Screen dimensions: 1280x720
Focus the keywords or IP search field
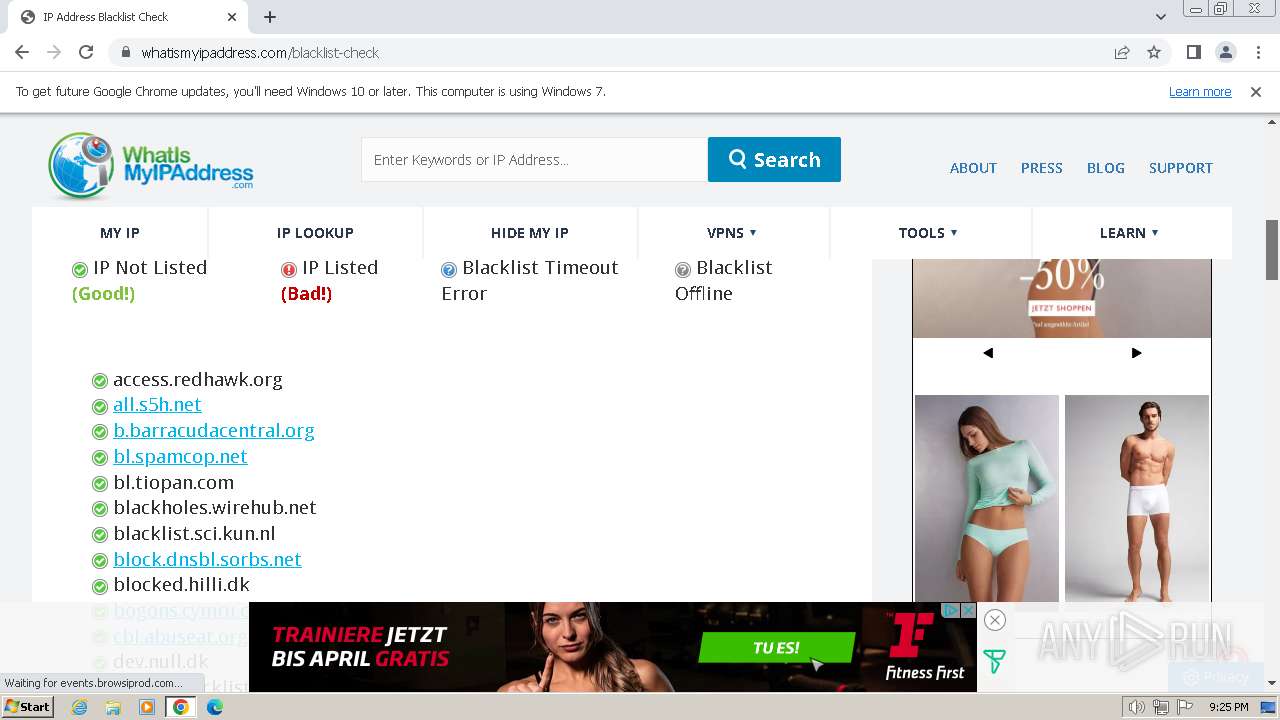tap(534, 160)
